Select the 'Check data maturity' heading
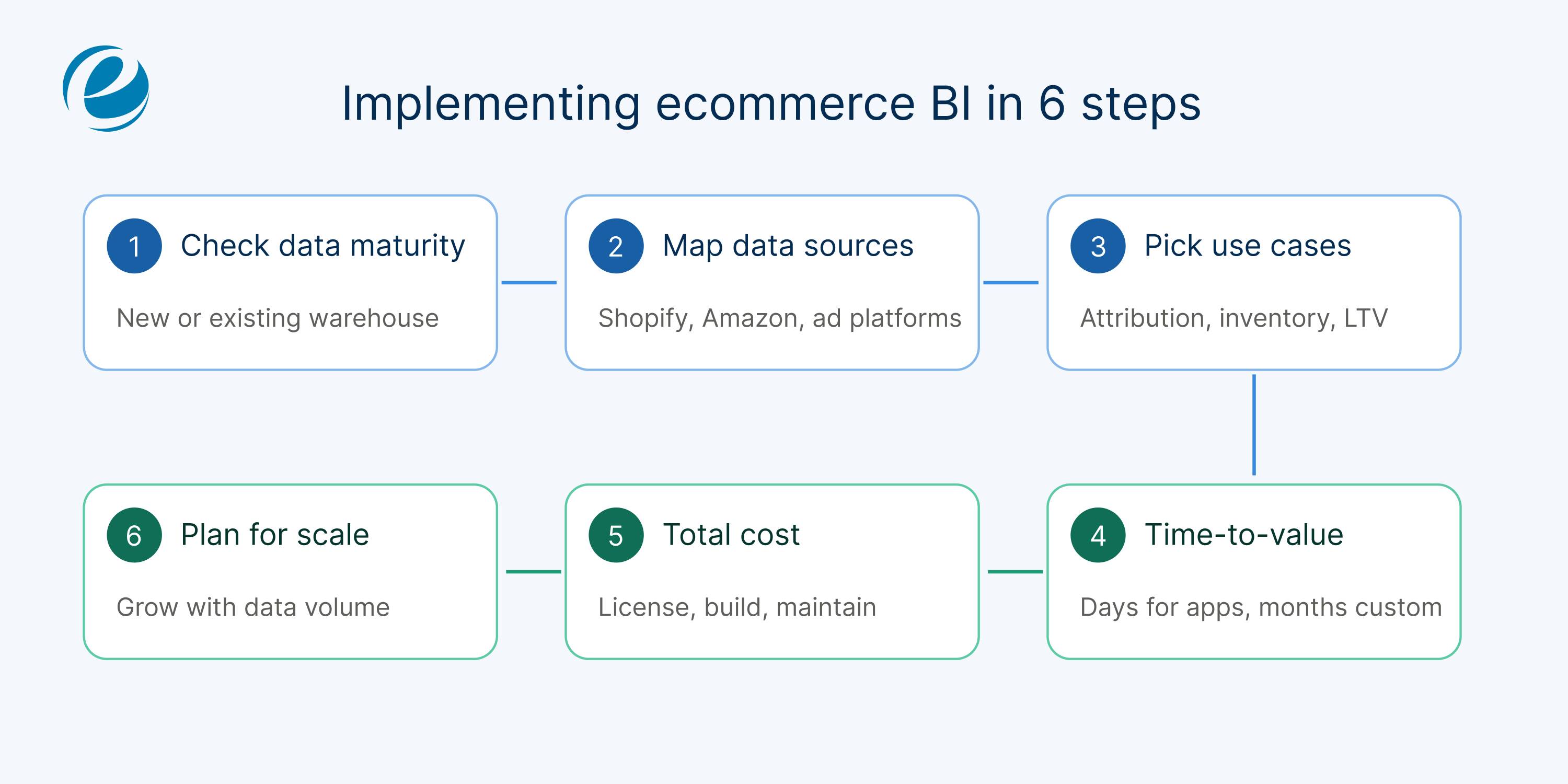The image size is (1568, 784). pos(322,246)
